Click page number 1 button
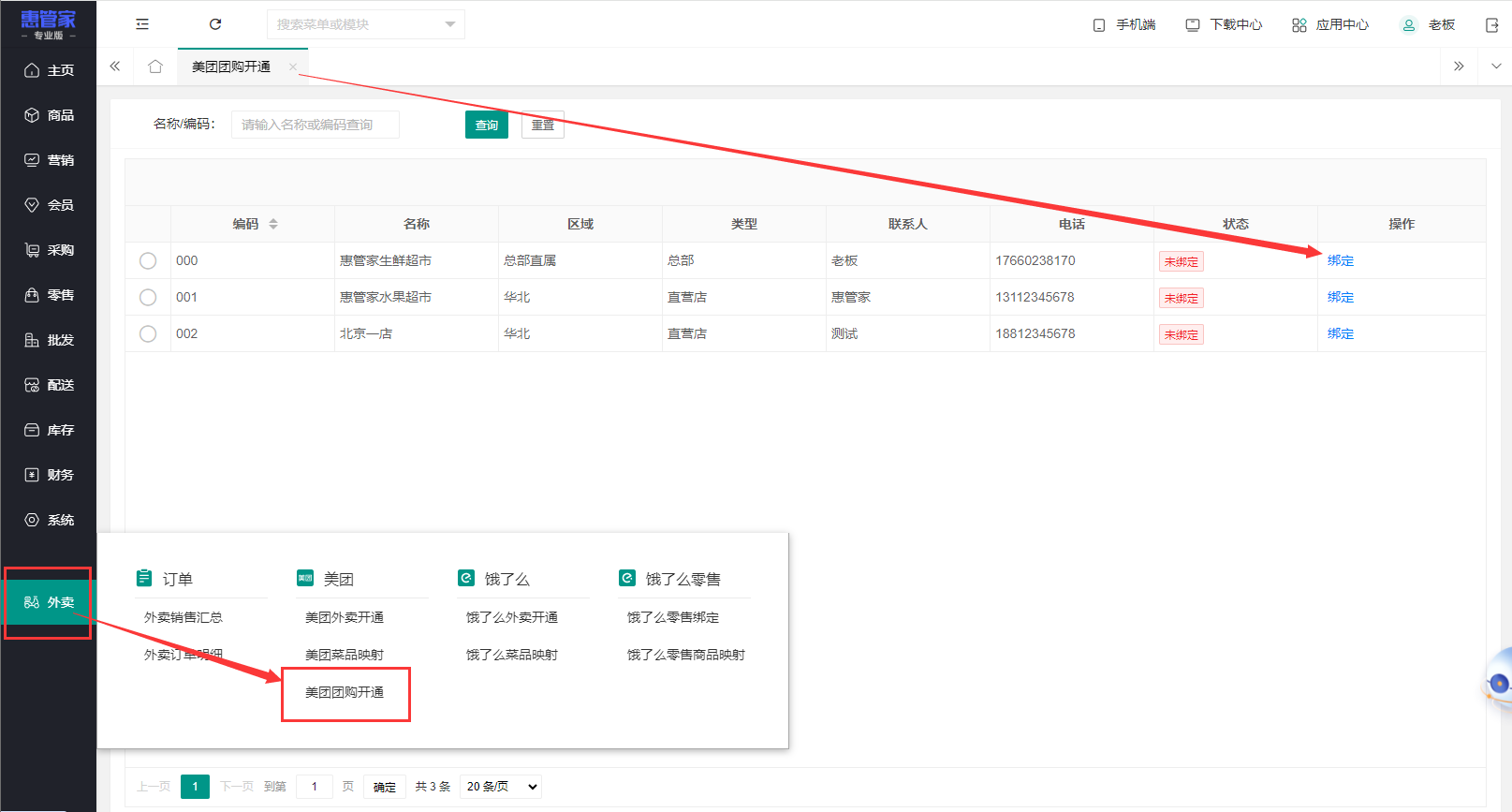Viewport: 1512px width, 812px height. [195, 787]
